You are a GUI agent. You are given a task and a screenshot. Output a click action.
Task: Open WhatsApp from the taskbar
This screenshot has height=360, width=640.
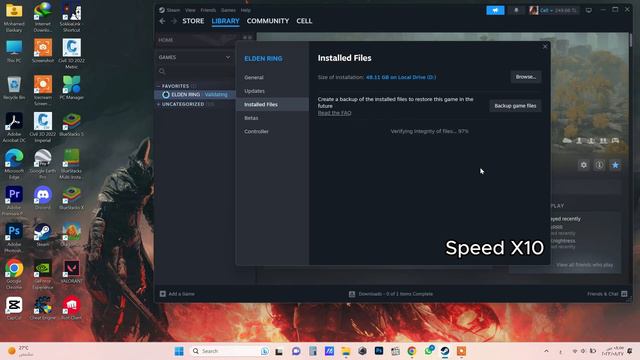tap(429, 351)
